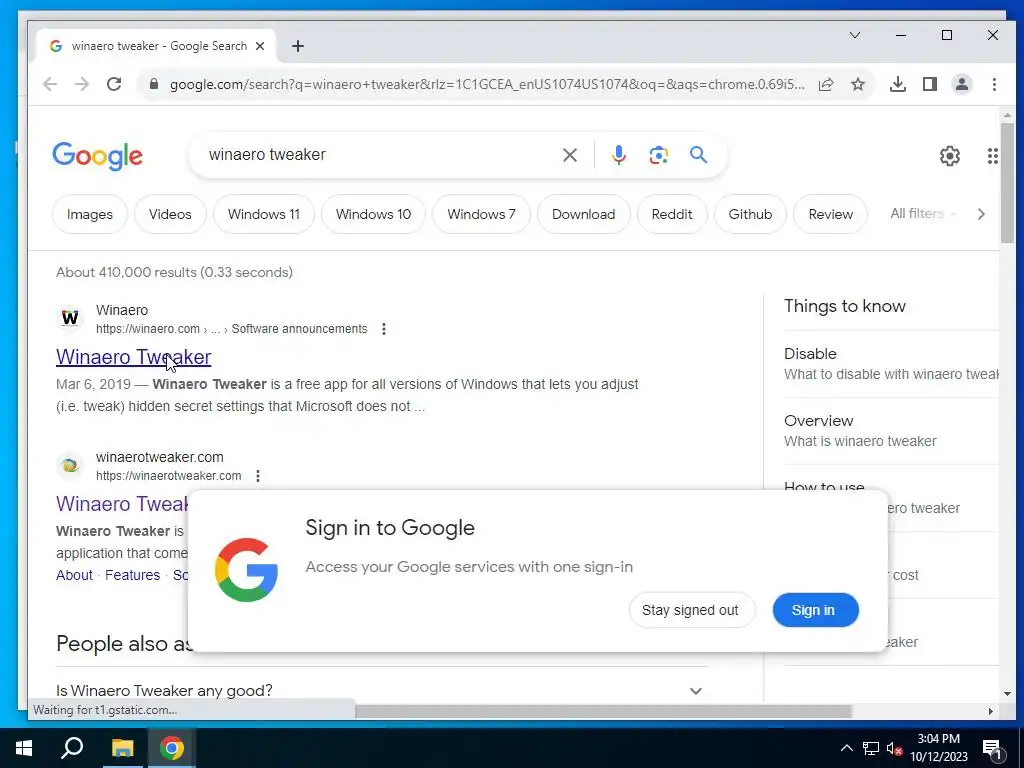This screenshot has height=768, width=1024.
Task: Click the Winaero site favicon
Action: (70, 318)
